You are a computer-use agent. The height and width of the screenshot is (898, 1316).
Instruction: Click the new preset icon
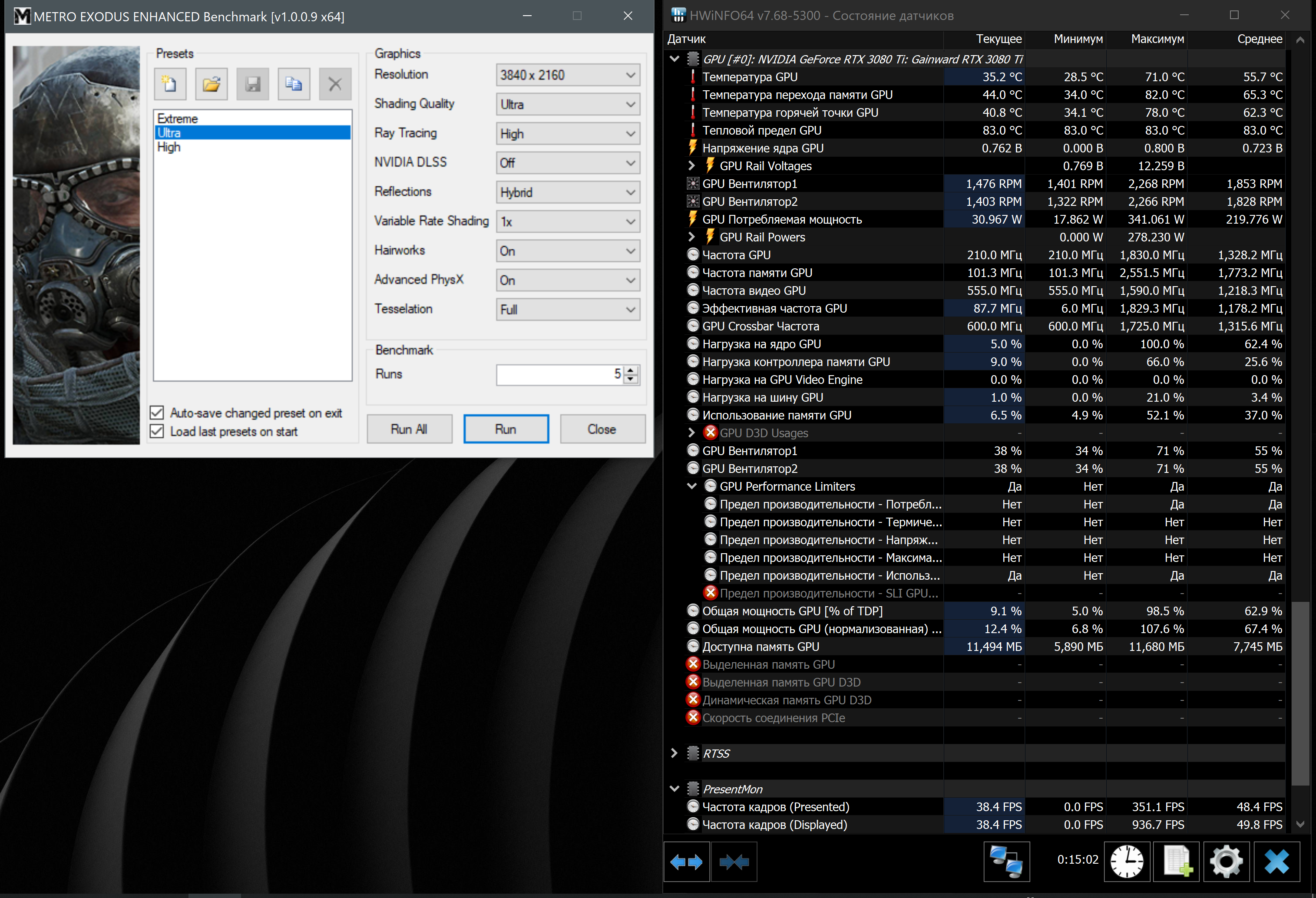click(x=169, y=84)
